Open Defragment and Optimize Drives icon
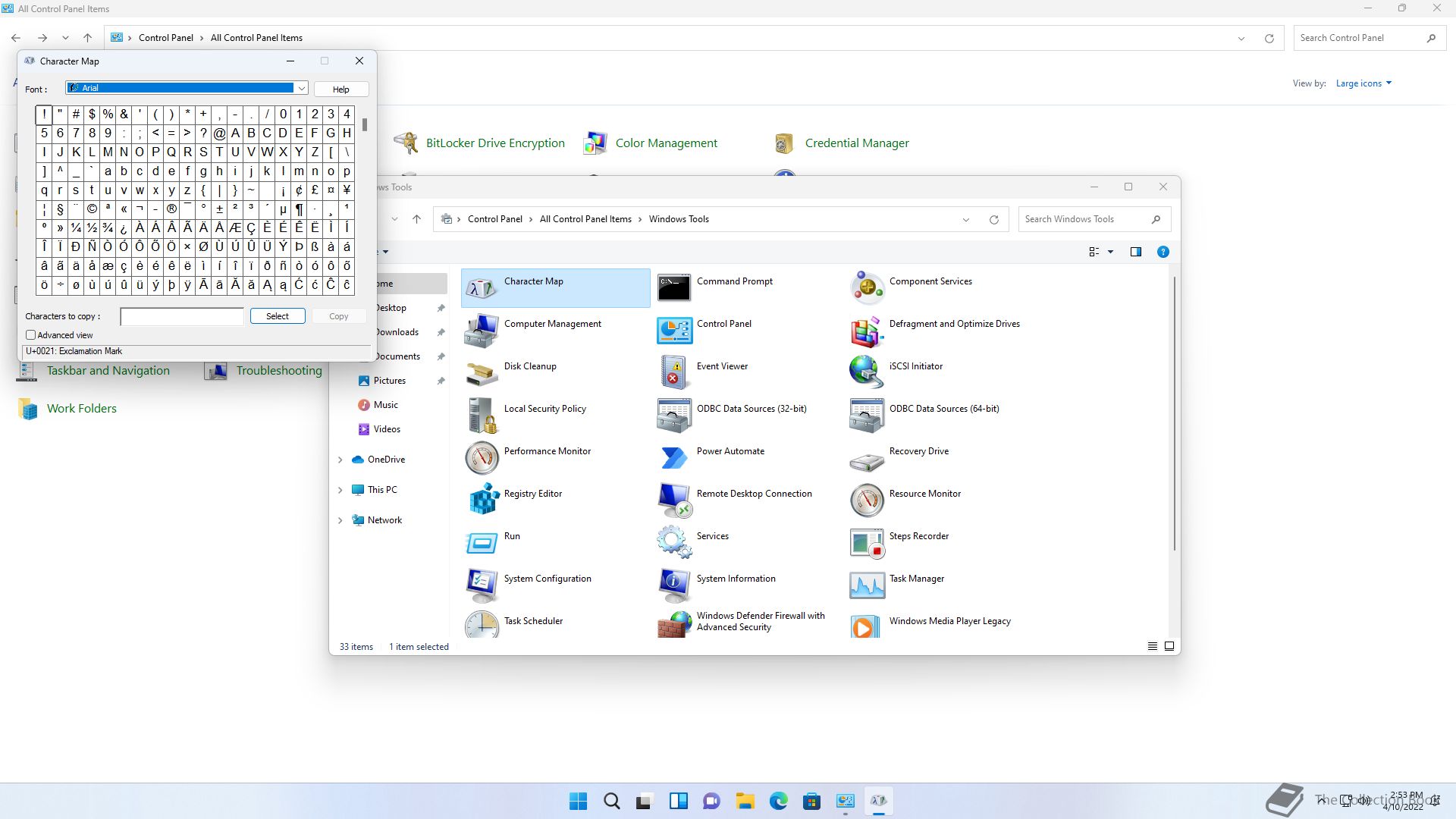 [867, 331]
